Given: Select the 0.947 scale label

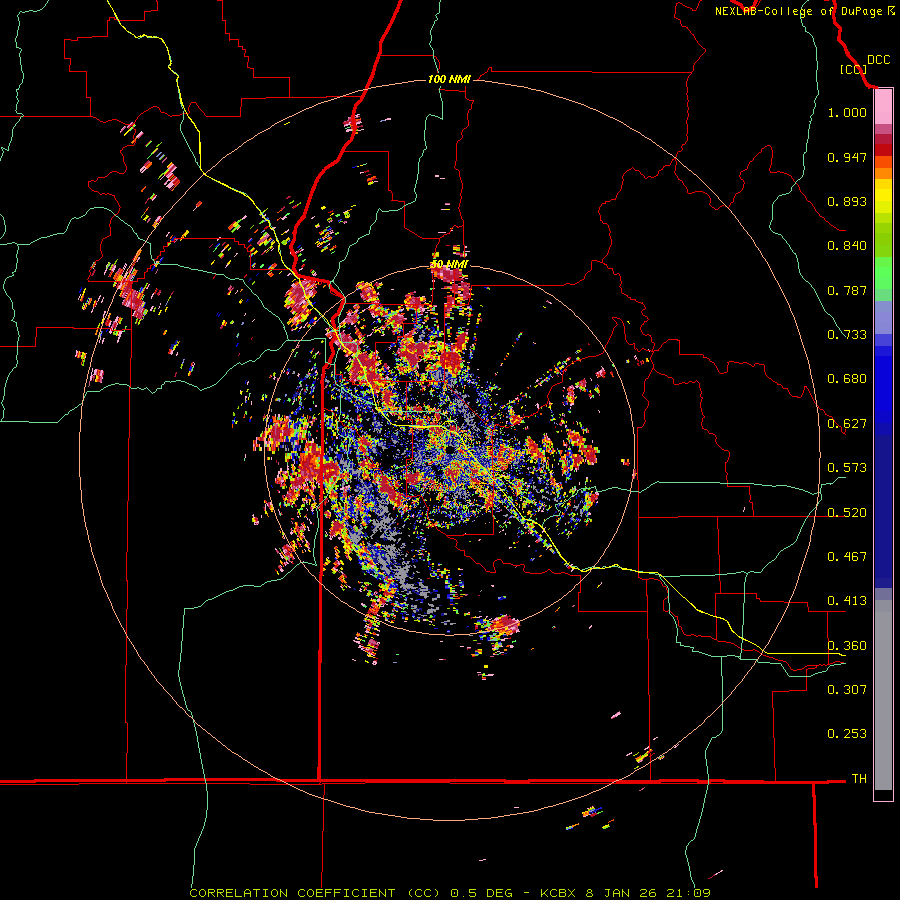Looking at the screenshot, I should (x=847, y=157).
